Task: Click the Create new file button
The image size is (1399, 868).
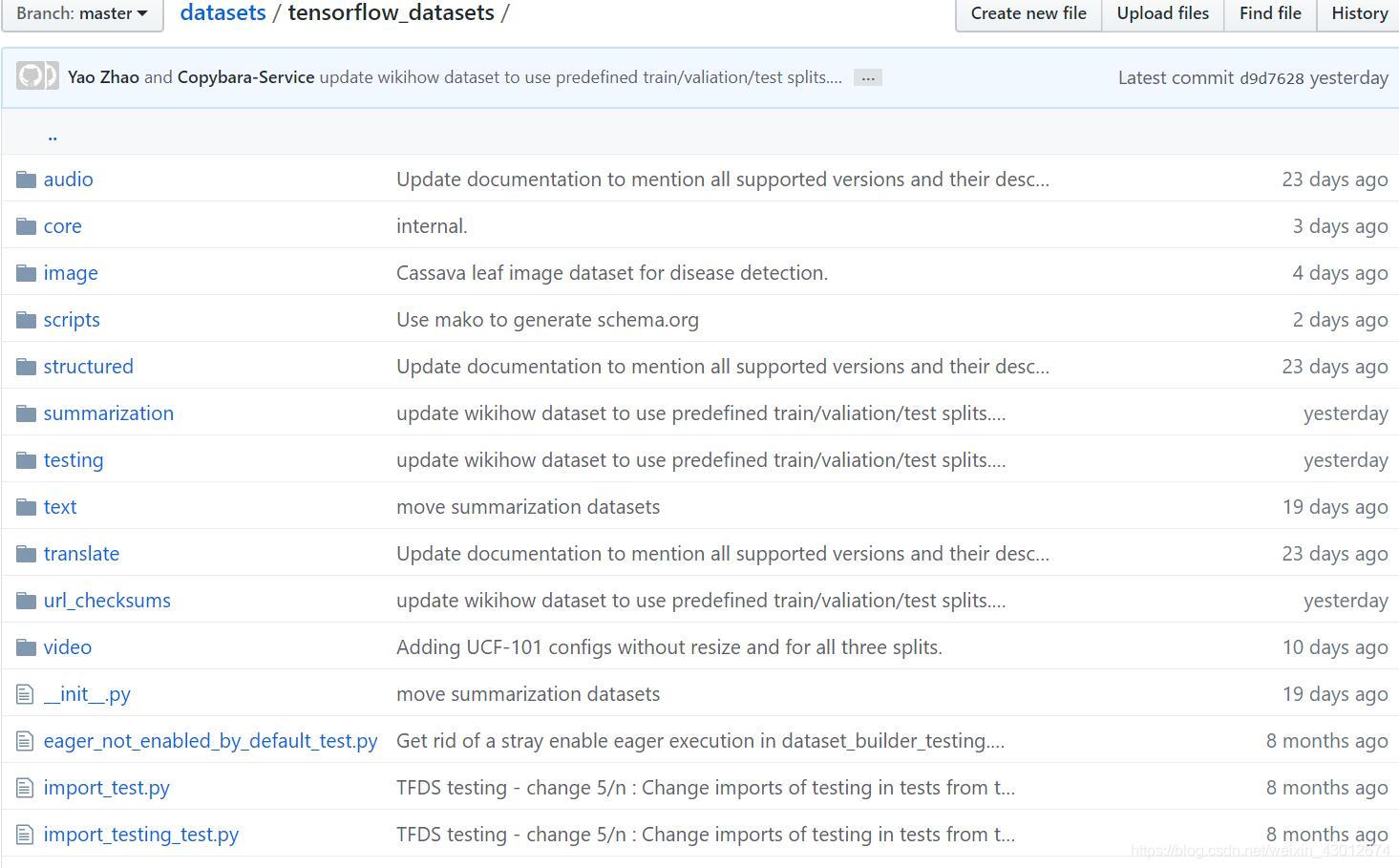Action: 1028,14
